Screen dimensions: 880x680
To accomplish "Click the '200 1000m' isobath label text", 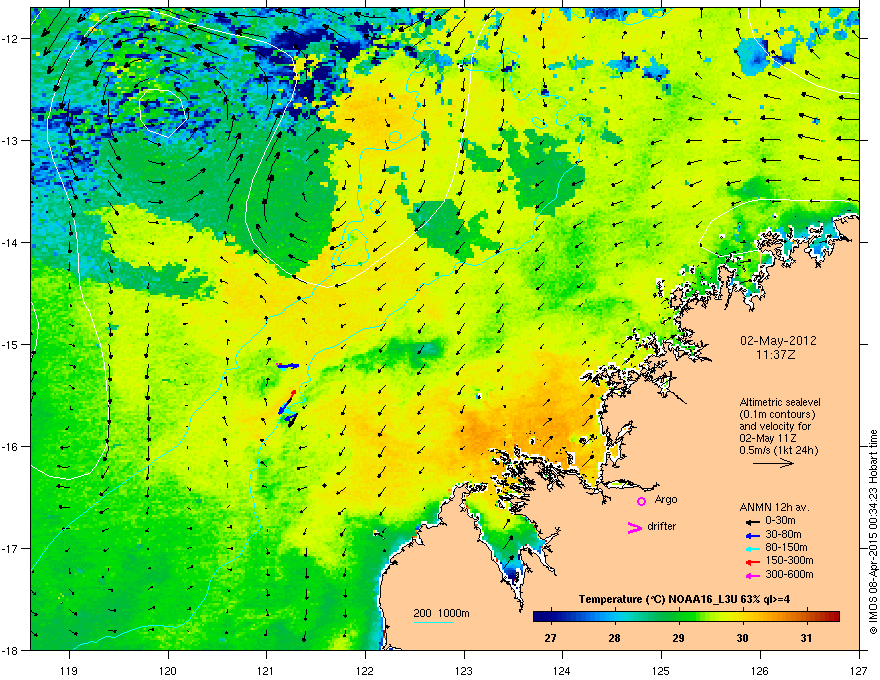I will tap(441, 613).
